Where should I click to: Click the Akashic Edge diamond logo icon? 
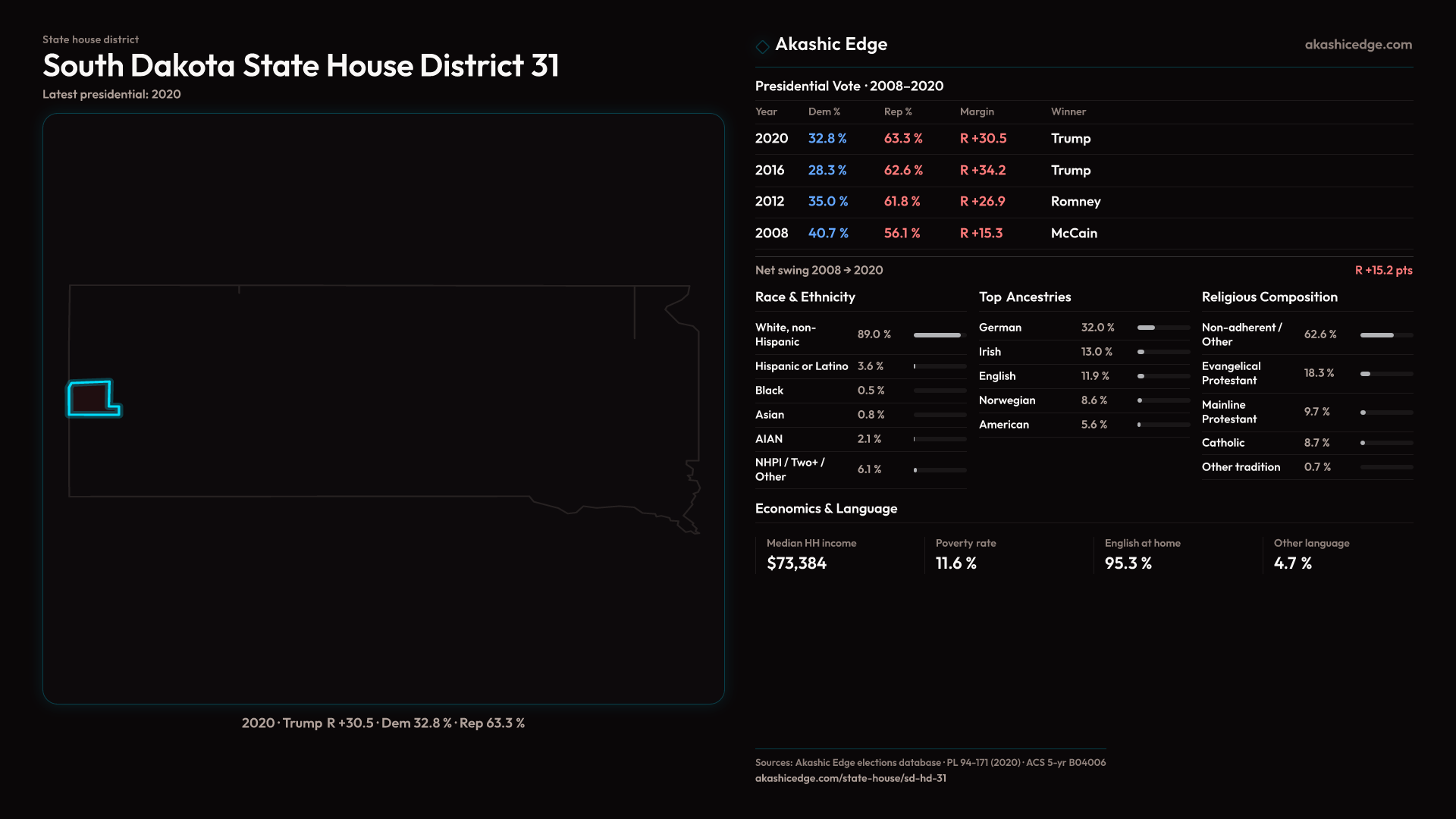[x=762, y=46]
